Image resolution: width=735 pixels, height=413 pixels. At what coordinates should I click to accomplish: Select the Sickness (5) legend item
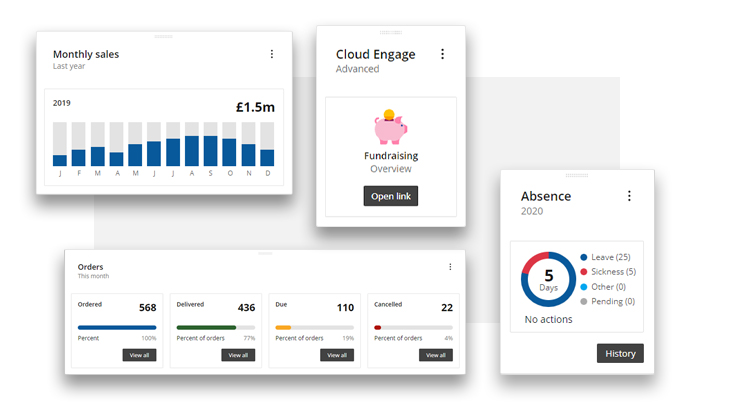[608, 271]
